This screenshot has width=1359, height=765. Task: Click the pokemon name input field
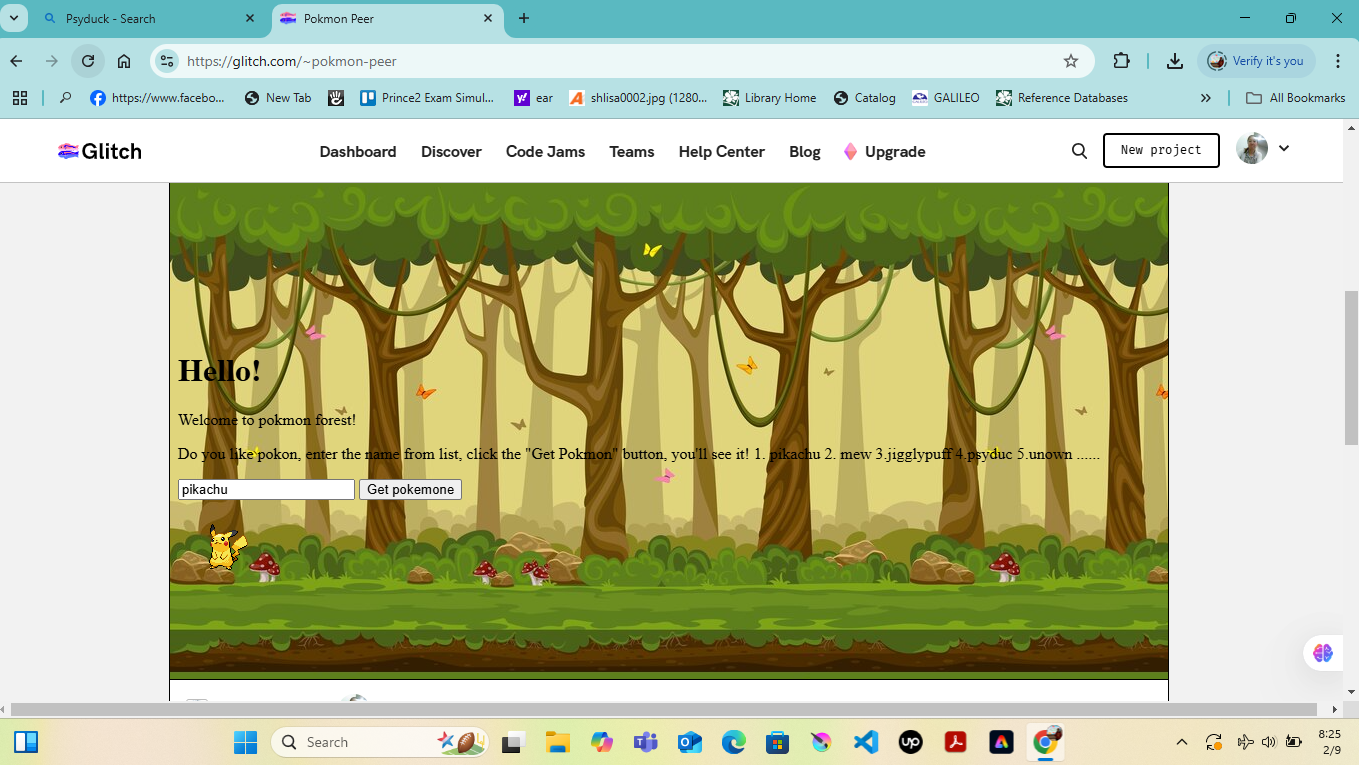pos(266,489)
